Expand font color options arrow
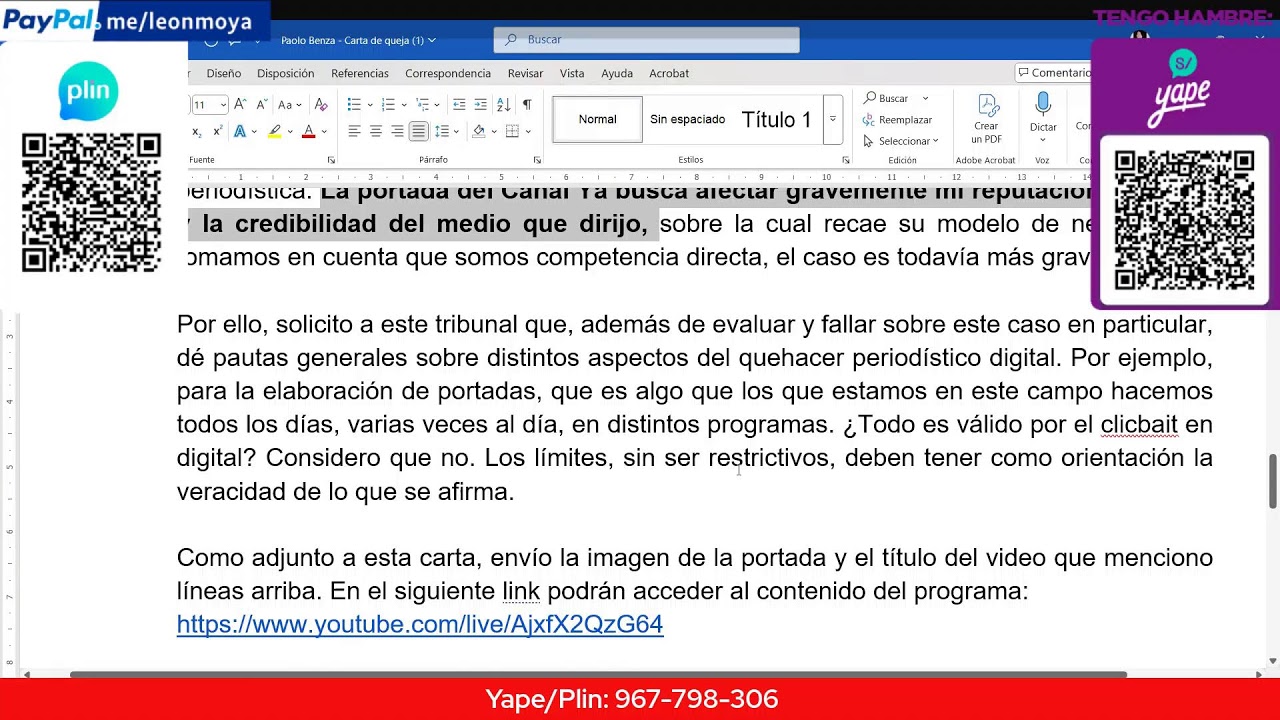This screenshot has width=1280, height=720. pyautogui.click(x=324, y=132)
